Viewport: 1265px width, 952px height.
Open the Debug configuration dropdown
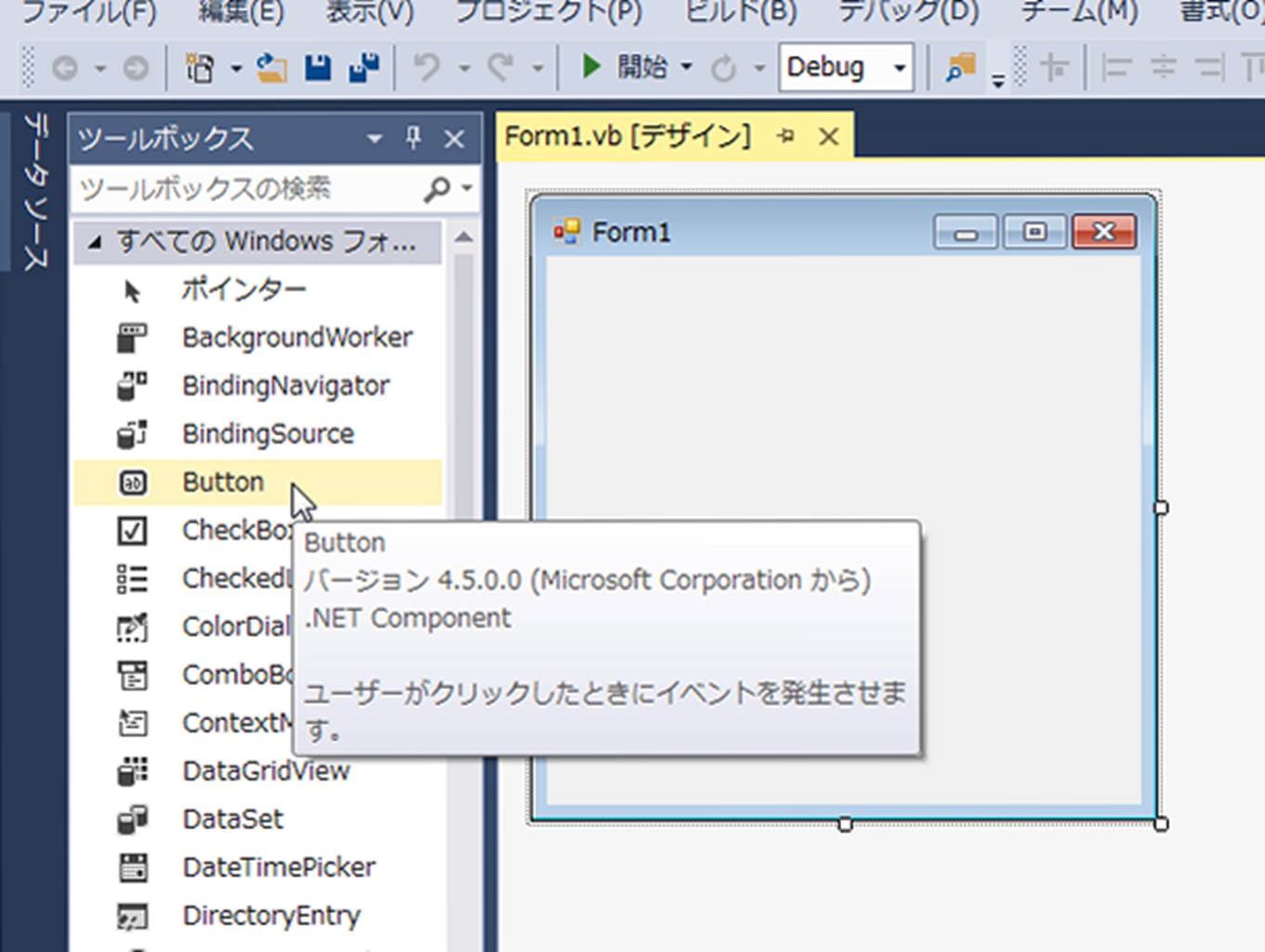899,68
